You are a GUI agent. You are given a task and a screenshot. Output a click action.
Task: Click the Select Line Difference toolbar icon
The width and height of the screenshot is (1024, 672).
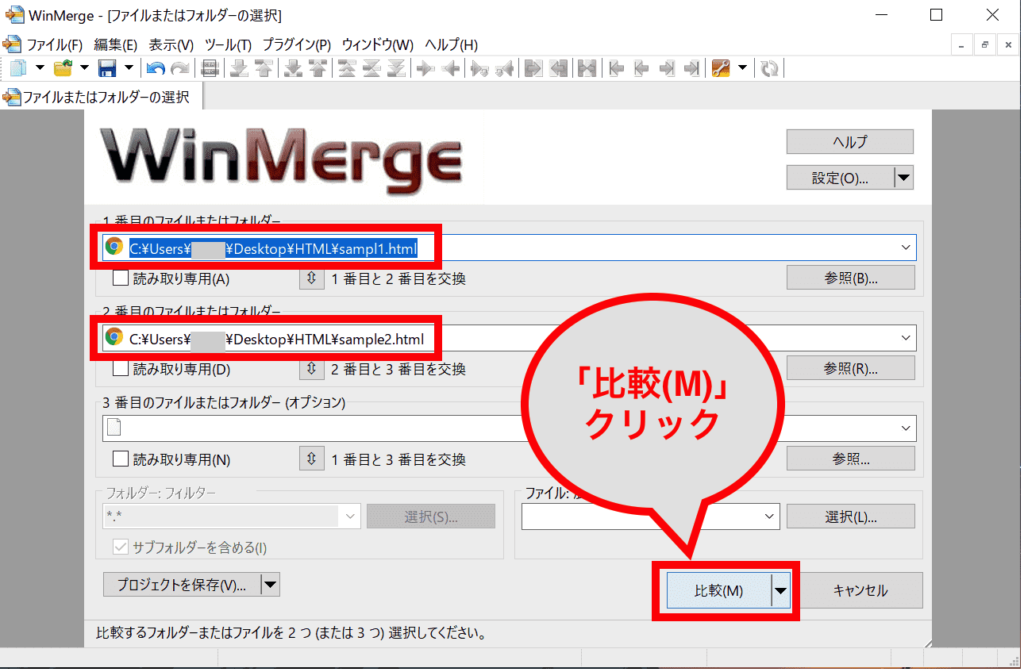click(x=210, y=68)
